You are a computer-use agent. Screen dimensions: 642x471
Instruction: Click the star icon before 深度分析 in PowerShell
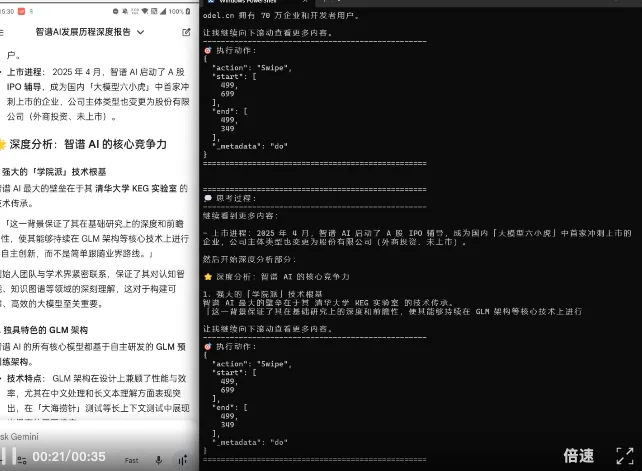tap(208, 277)
